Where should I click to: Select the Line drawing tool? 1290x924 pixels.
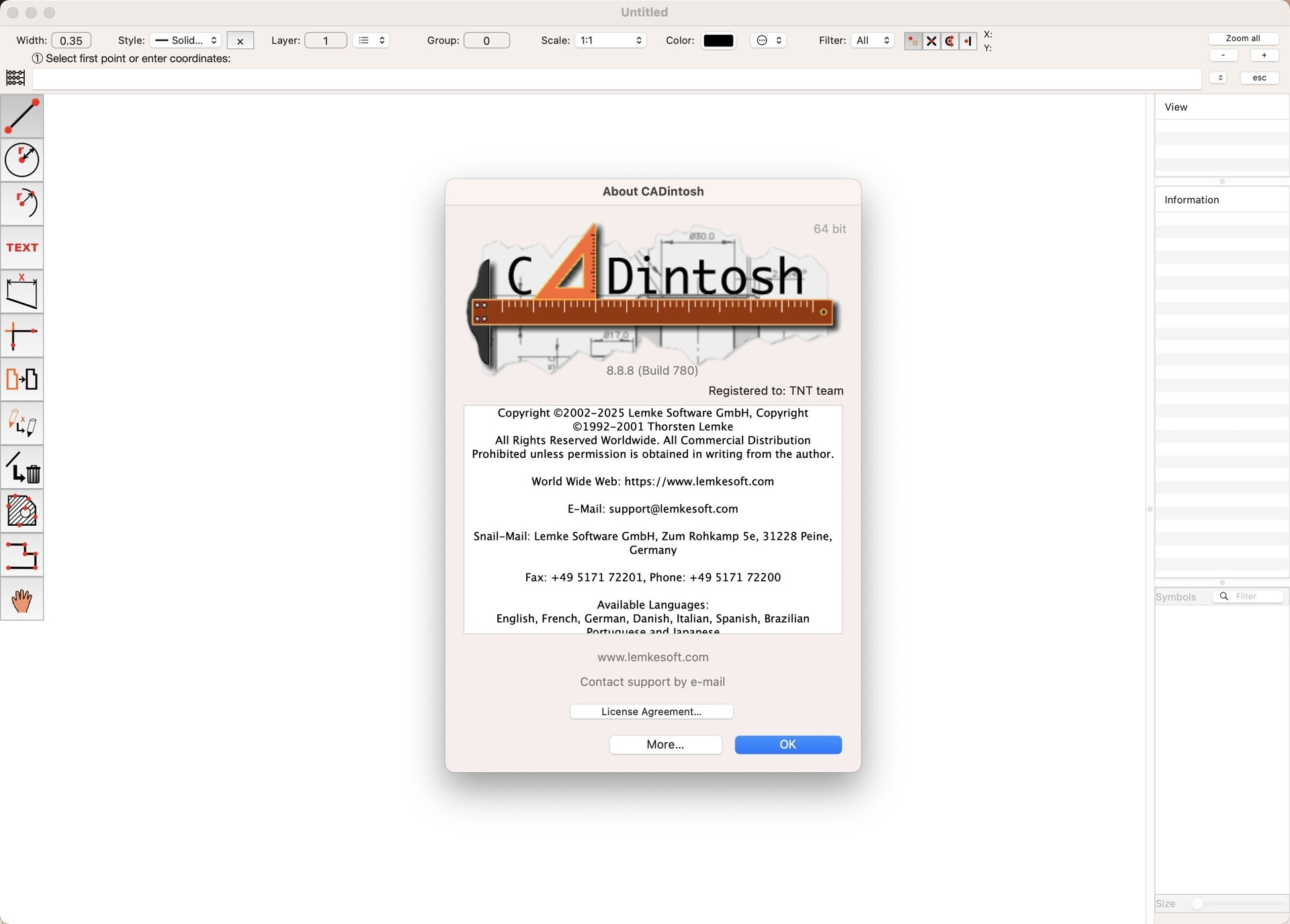(x=21, y=116)
